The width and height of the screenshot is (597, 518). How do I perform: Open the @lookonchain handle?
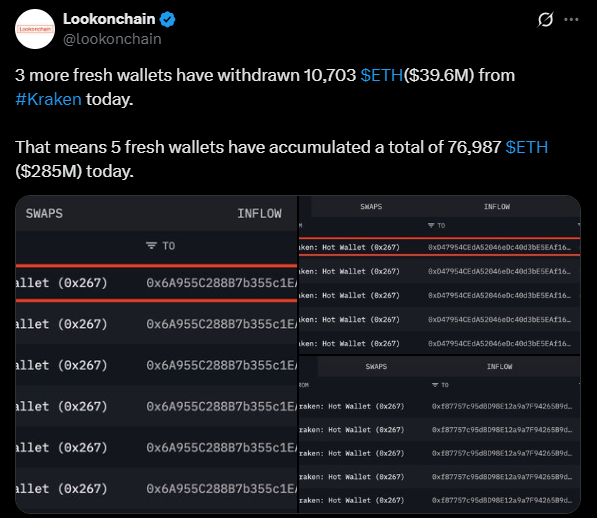[x=112, y=39]
